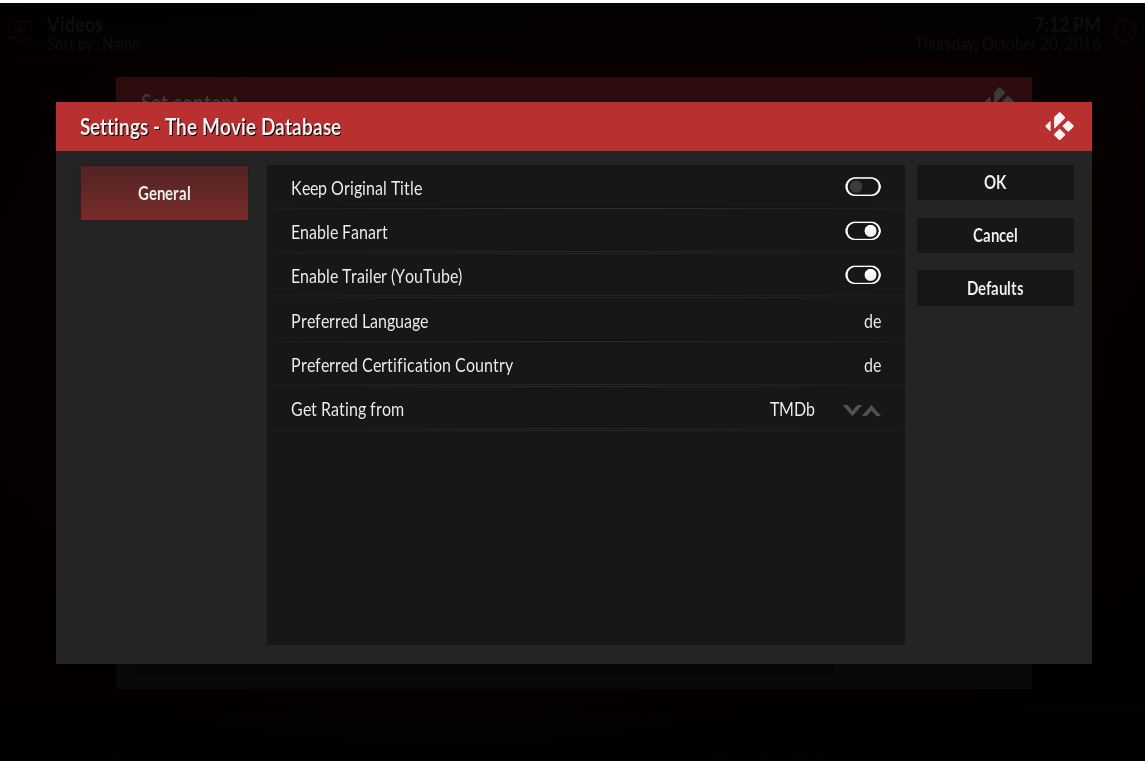The image size is (1145, 761).
Task: Click the down arrow for Get Rating from
Action: coord(851,410)
